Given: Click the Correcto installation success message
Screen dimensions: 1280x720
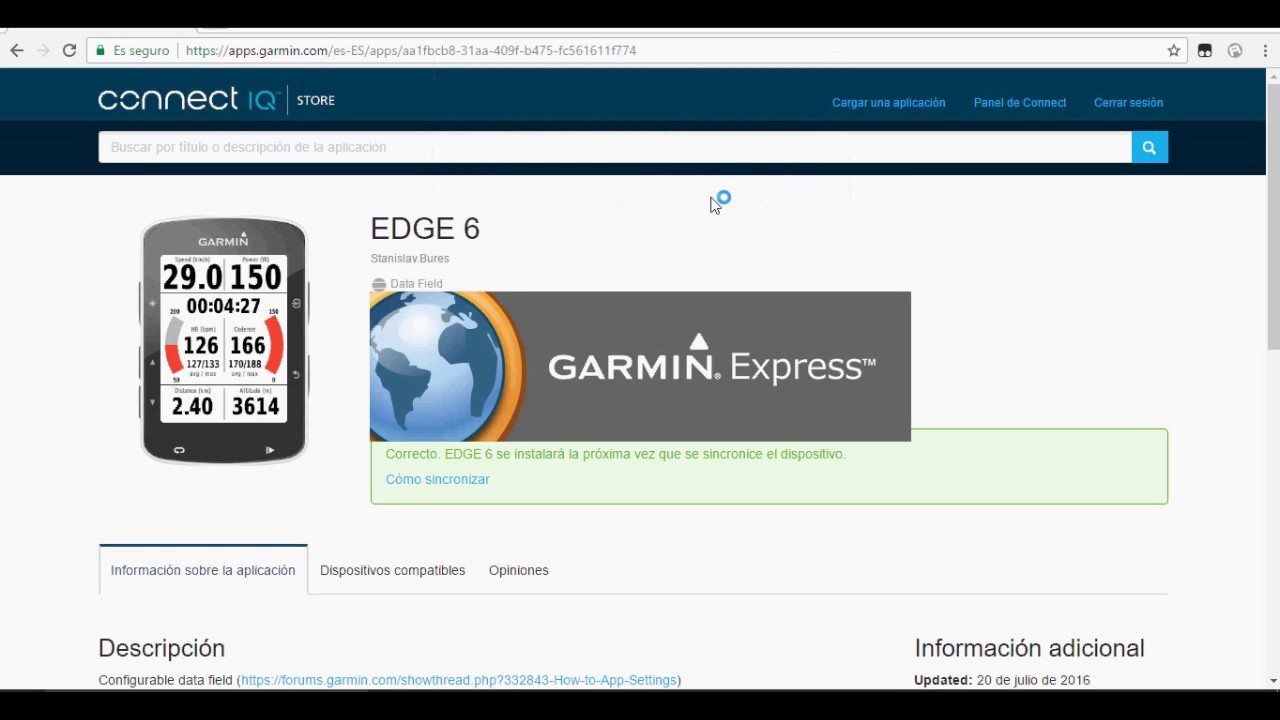Looking at the screenshot, I should coord(615,454).
